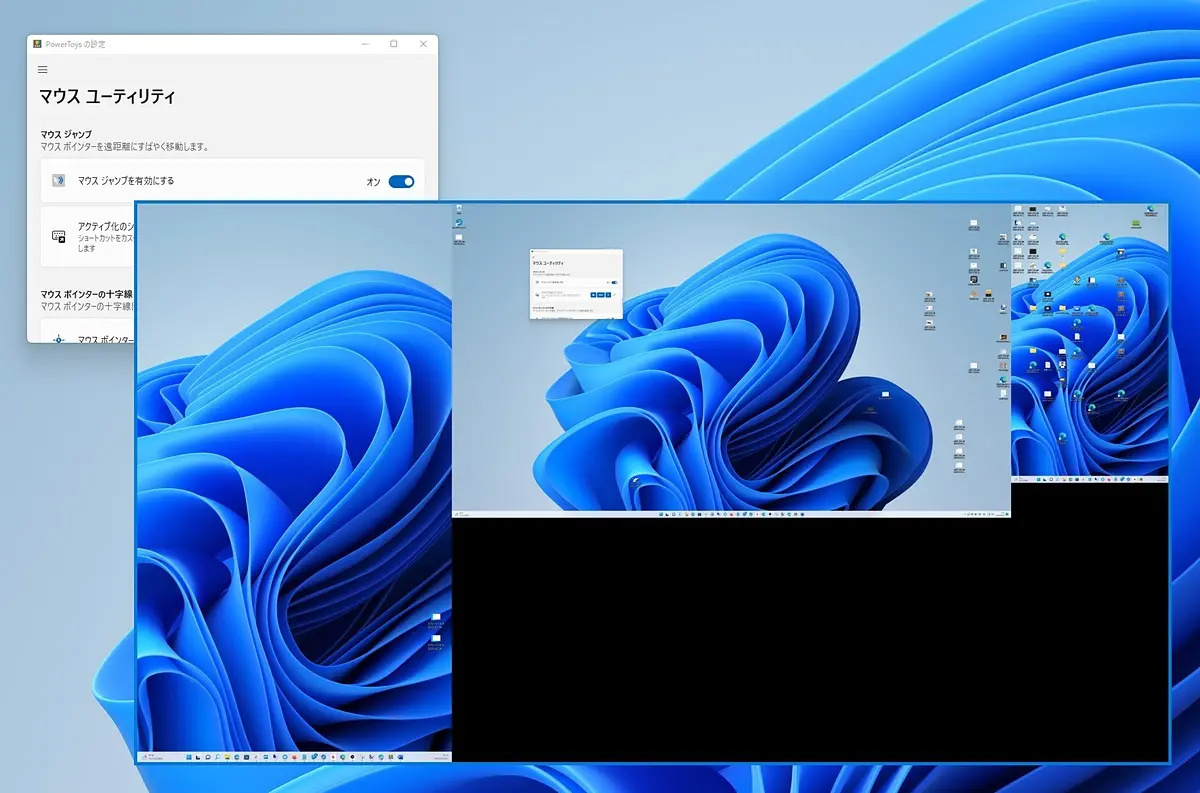Click Edge icon at top-right of preview
Screen dimensions: 1200x793
(x=1151, y=210)
